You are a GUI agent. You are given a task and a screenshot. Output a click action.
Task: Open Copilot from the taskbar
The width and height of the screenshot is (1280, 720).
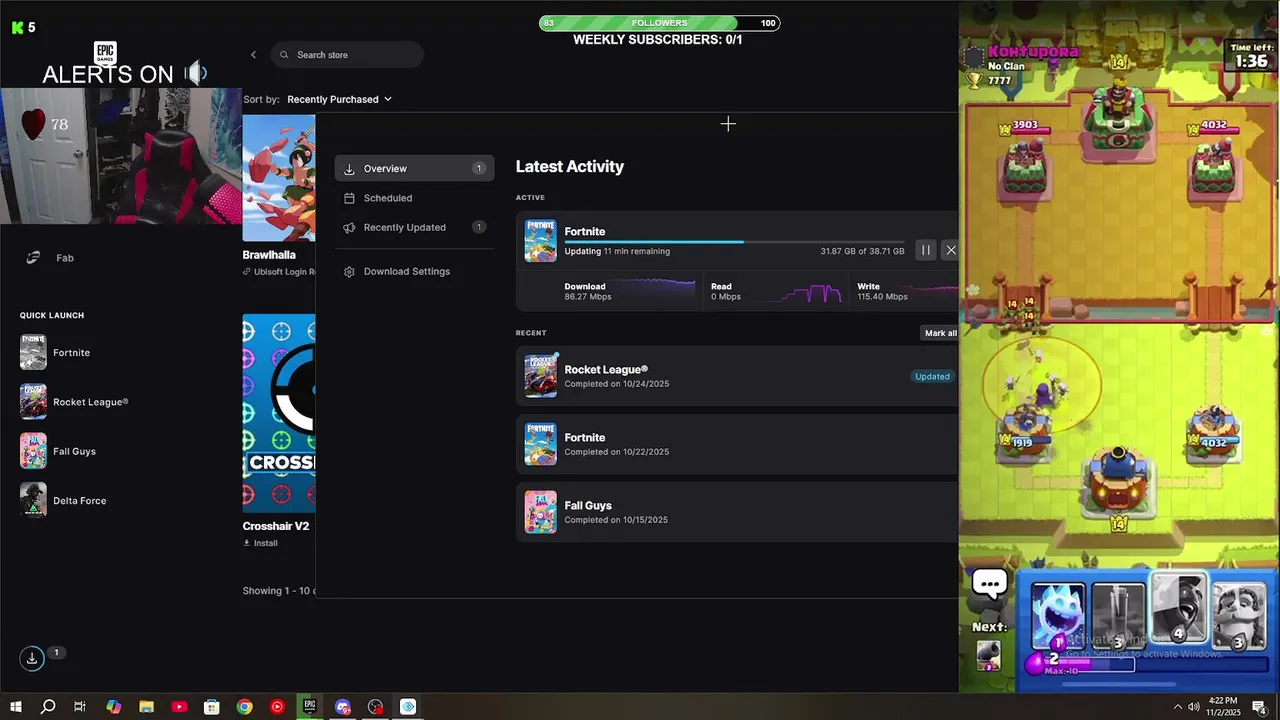pyautogui.click(x=113, y=707)
